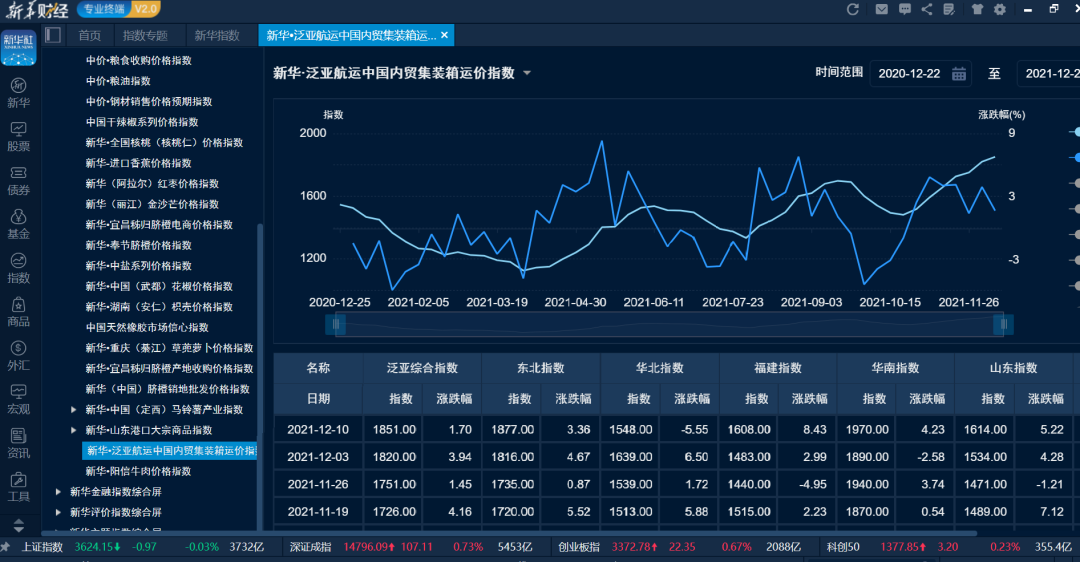The height and width of the screenshot is (562, 1080).
Task: Select 中价·粮油指数 in tree
Action: (x=118, y=81)
